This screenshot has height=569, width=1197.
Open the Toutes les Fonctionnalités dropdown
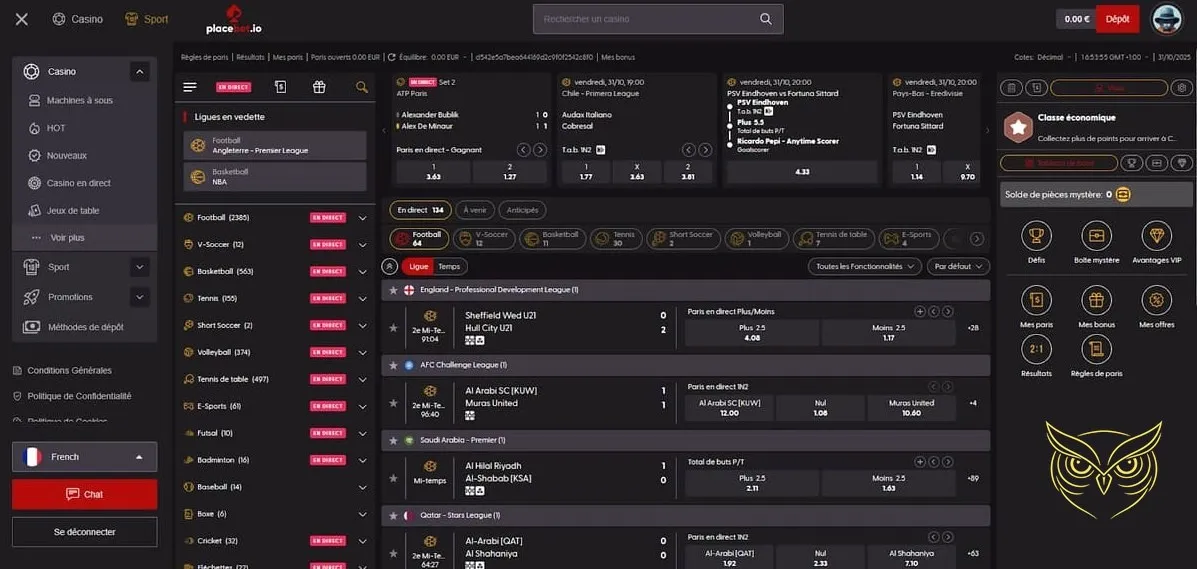864,267
